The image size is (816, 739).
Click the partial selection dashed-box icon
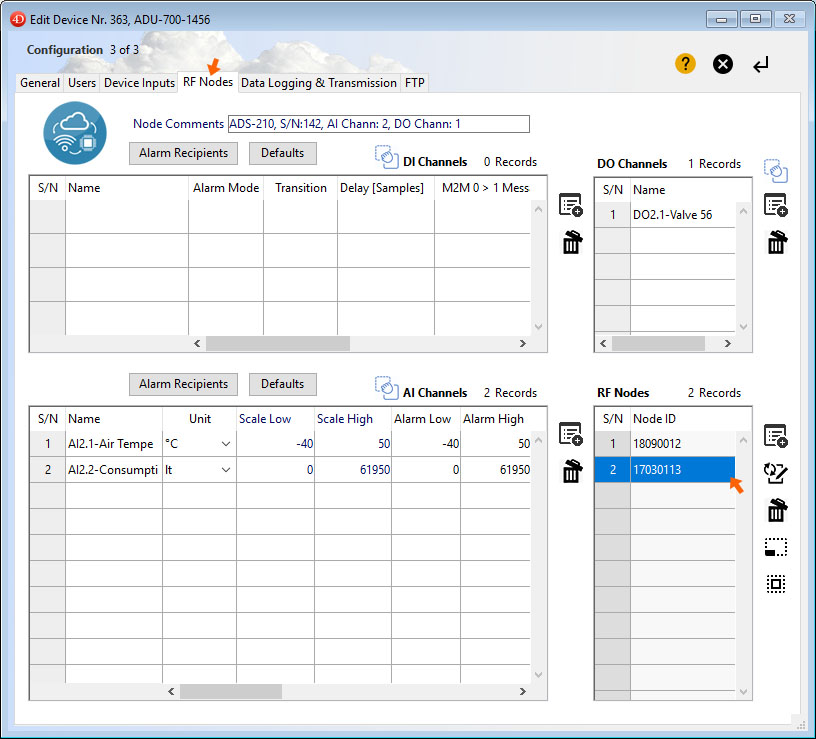(x=776, y=547)
